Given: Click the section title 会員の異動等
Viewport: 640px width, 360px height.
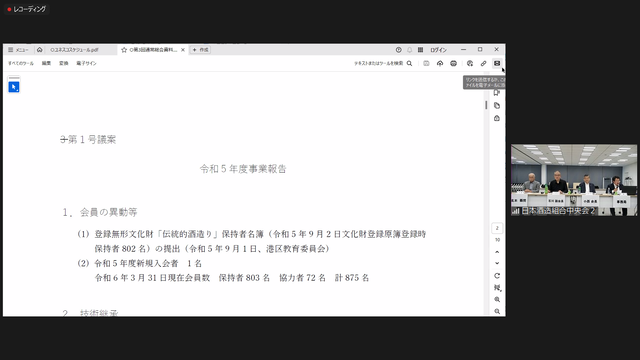Looking at the screenshot, I should 109,212.
